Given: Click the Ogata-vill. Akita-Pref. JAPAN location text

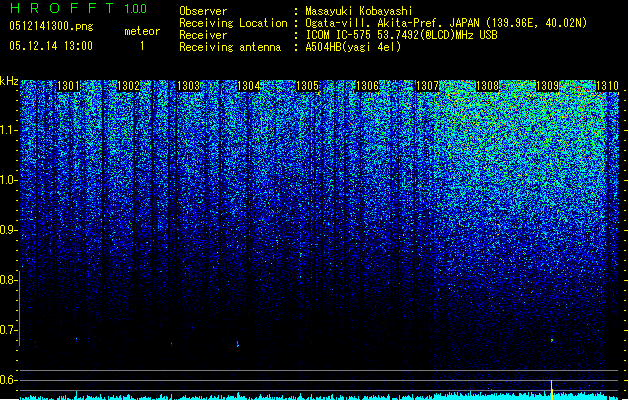Looking at the screenshot, I should [x=446, y=23].
